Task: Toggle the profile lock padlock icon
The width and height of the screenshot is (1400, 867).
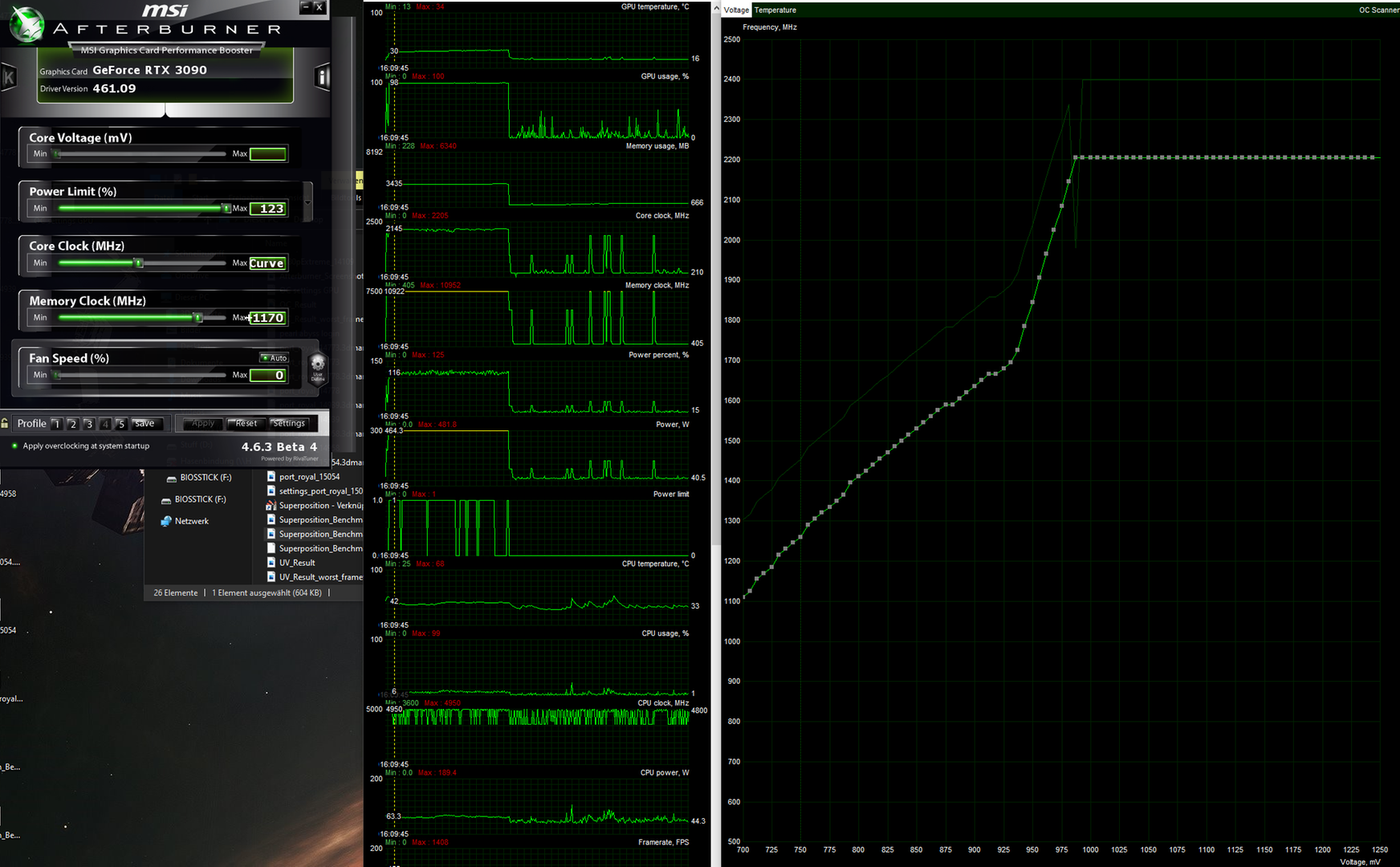Action: click(x=5, y=423)
